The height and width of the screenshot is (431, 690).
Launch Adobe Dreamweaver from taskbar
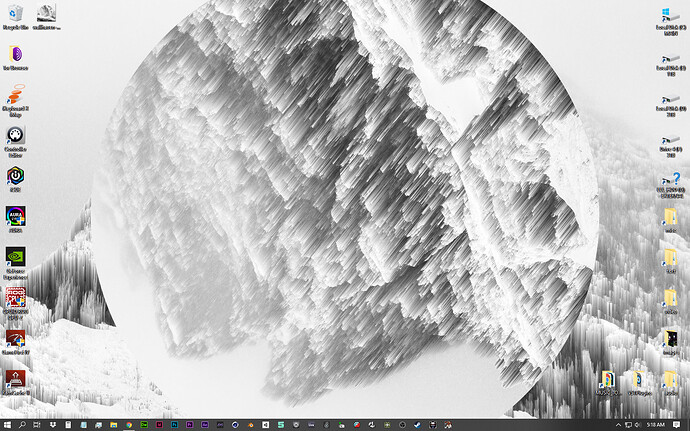[144, 425]
